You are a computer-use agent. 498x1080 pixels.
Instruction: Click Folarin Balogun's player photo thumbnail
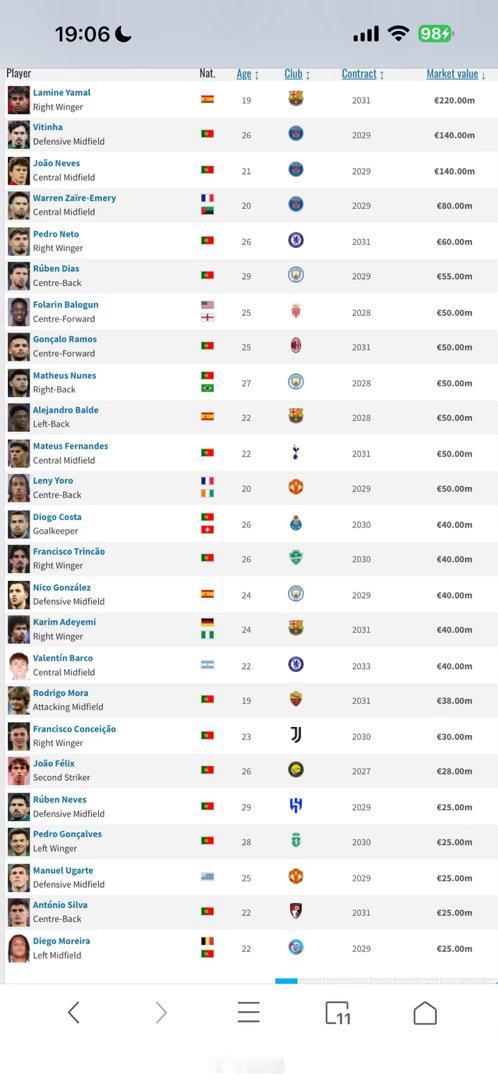point(19,311)
